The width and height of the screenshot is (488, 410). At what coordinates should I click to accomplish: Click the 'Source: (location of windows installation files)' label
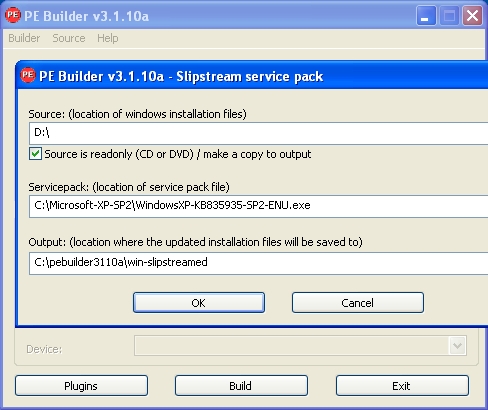pyautogui.click(x=137, y=114)
